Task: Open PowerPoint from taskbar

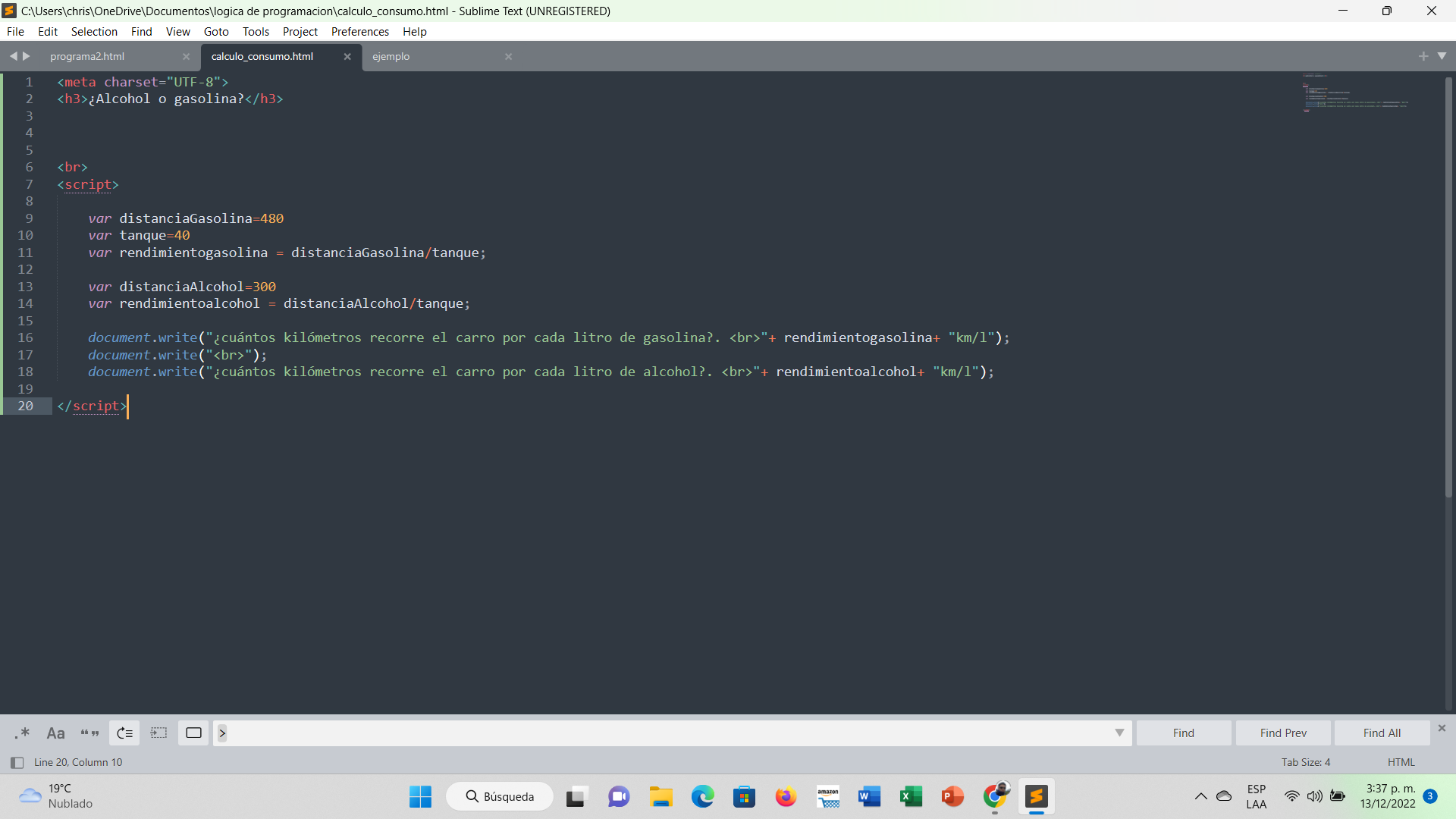Action: click(x=952, y=797)
